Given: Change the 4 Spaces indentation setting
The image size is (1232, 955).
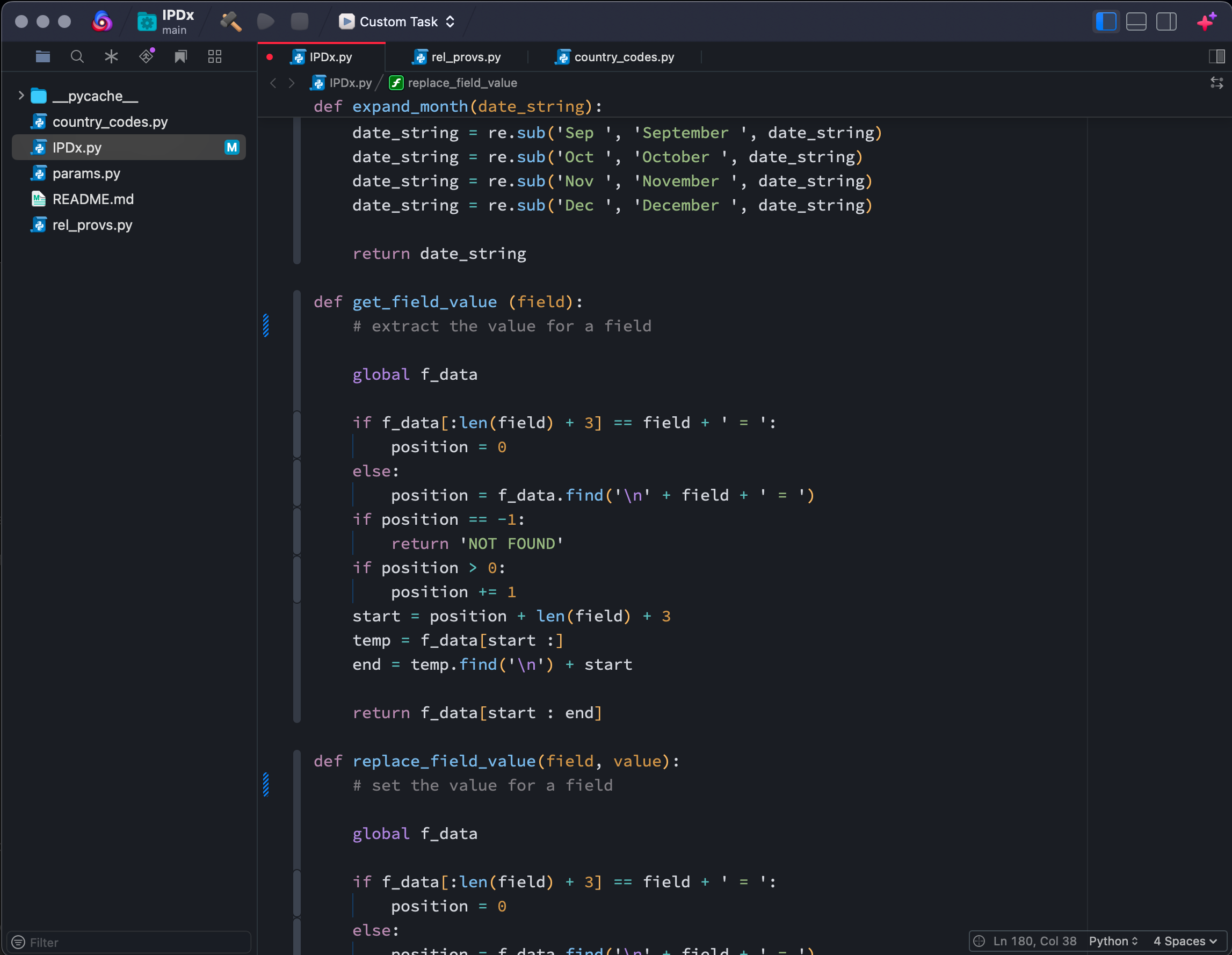Looking at the screenshot, I should (1185, 941).
